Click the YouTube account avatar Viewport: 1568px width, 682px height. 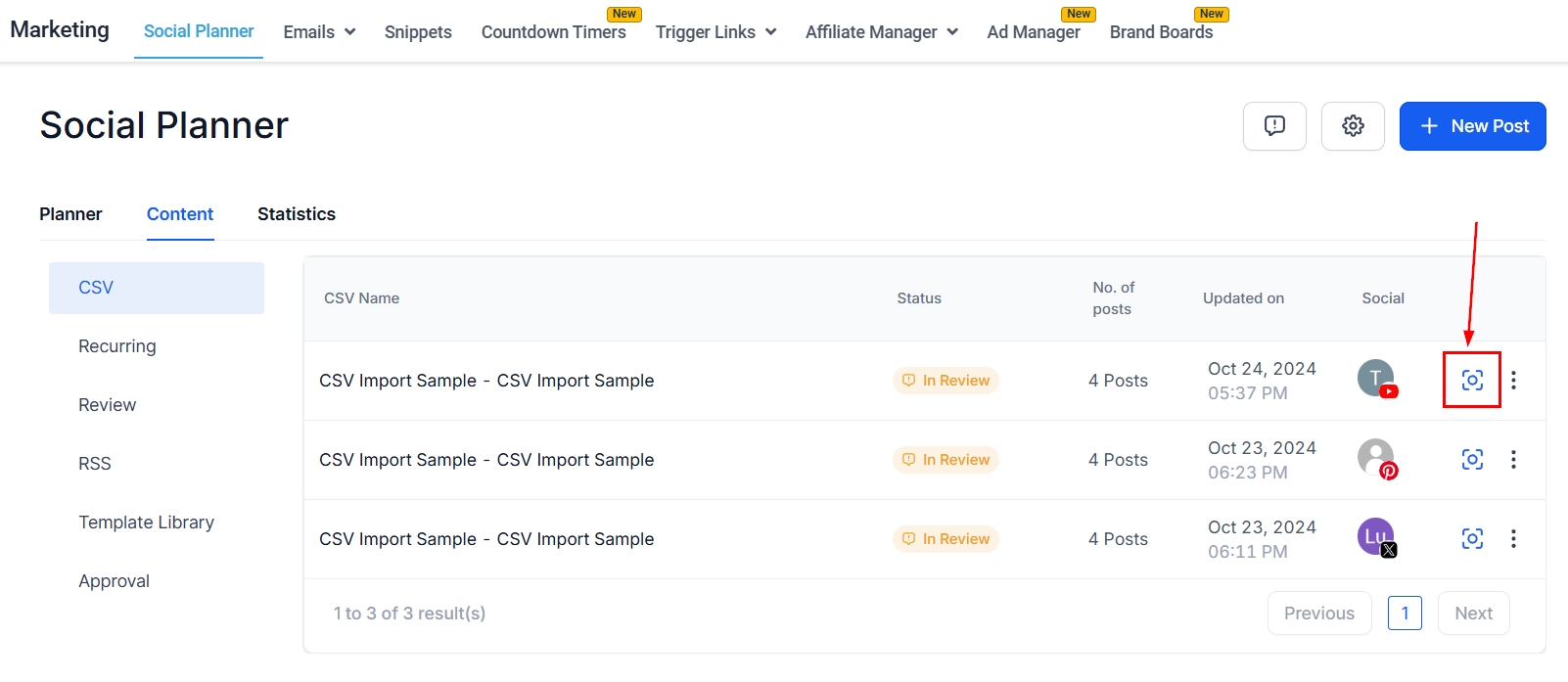pos(1376,379)
